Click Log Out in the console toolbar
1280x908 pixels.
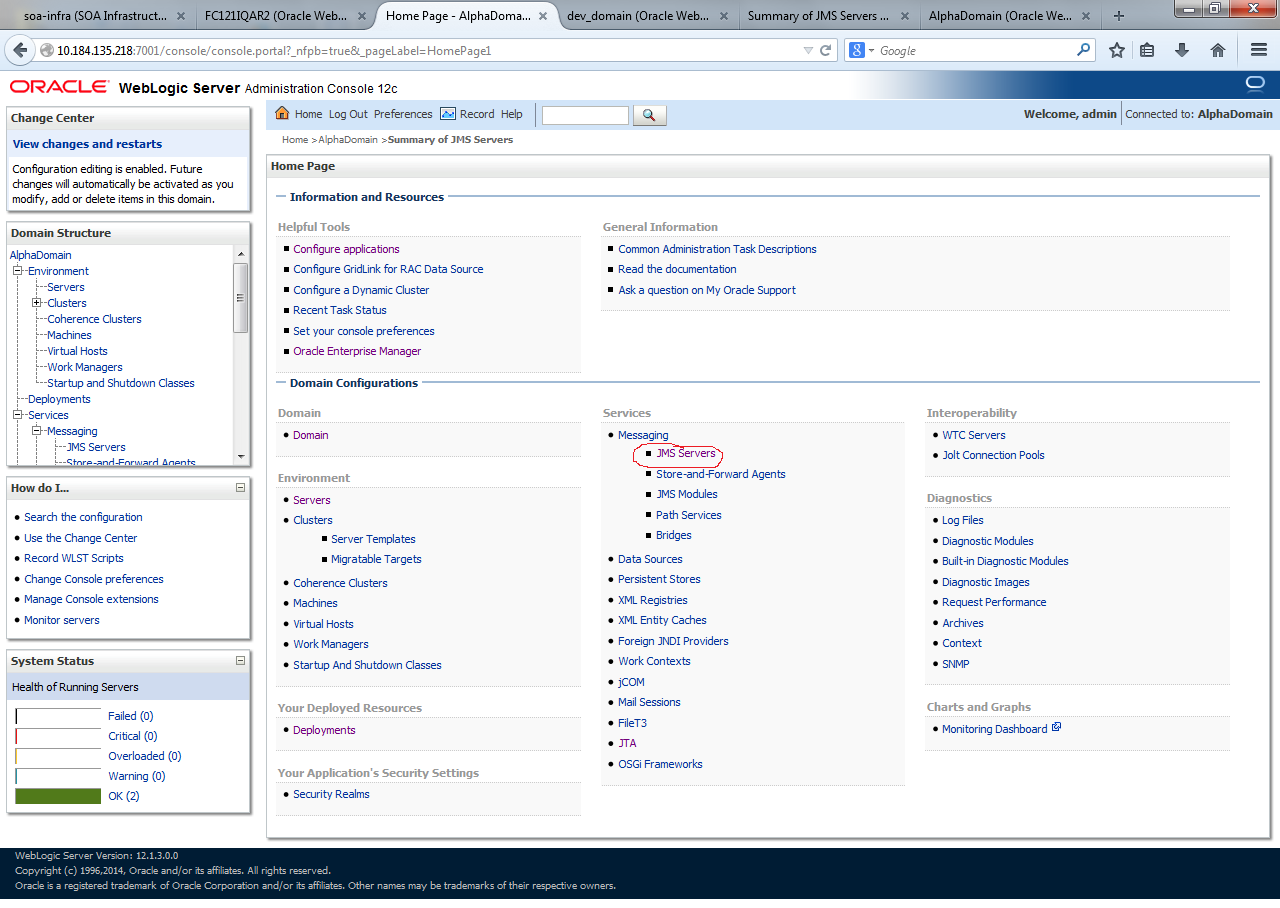point(348,114)
